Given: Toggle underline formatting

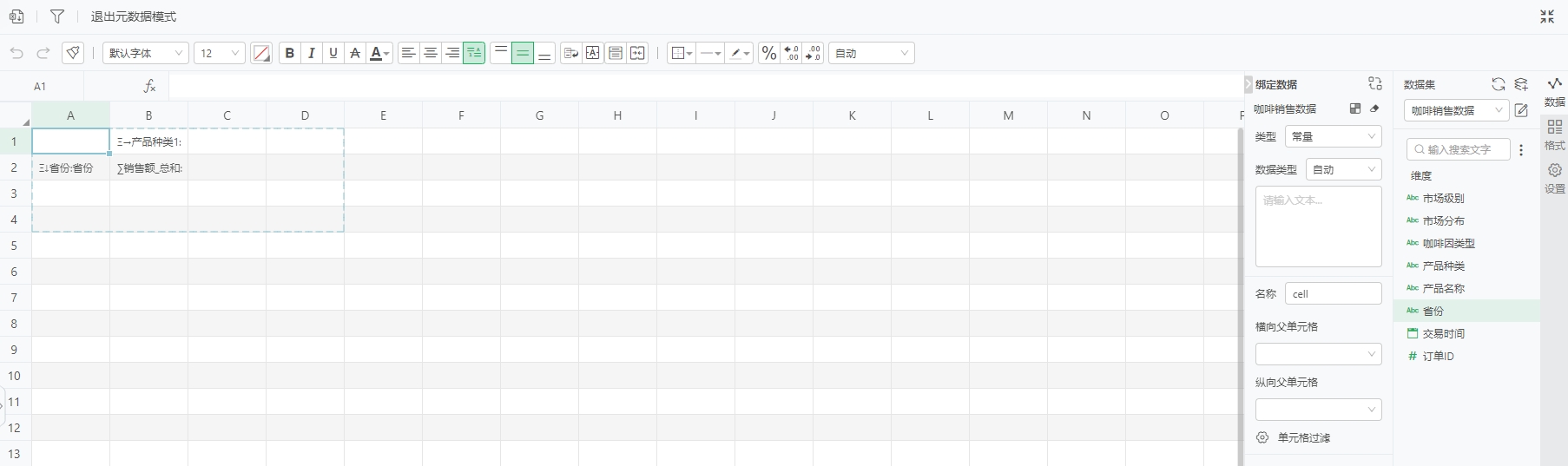Looking at the screenshot, I should point(333,53).
